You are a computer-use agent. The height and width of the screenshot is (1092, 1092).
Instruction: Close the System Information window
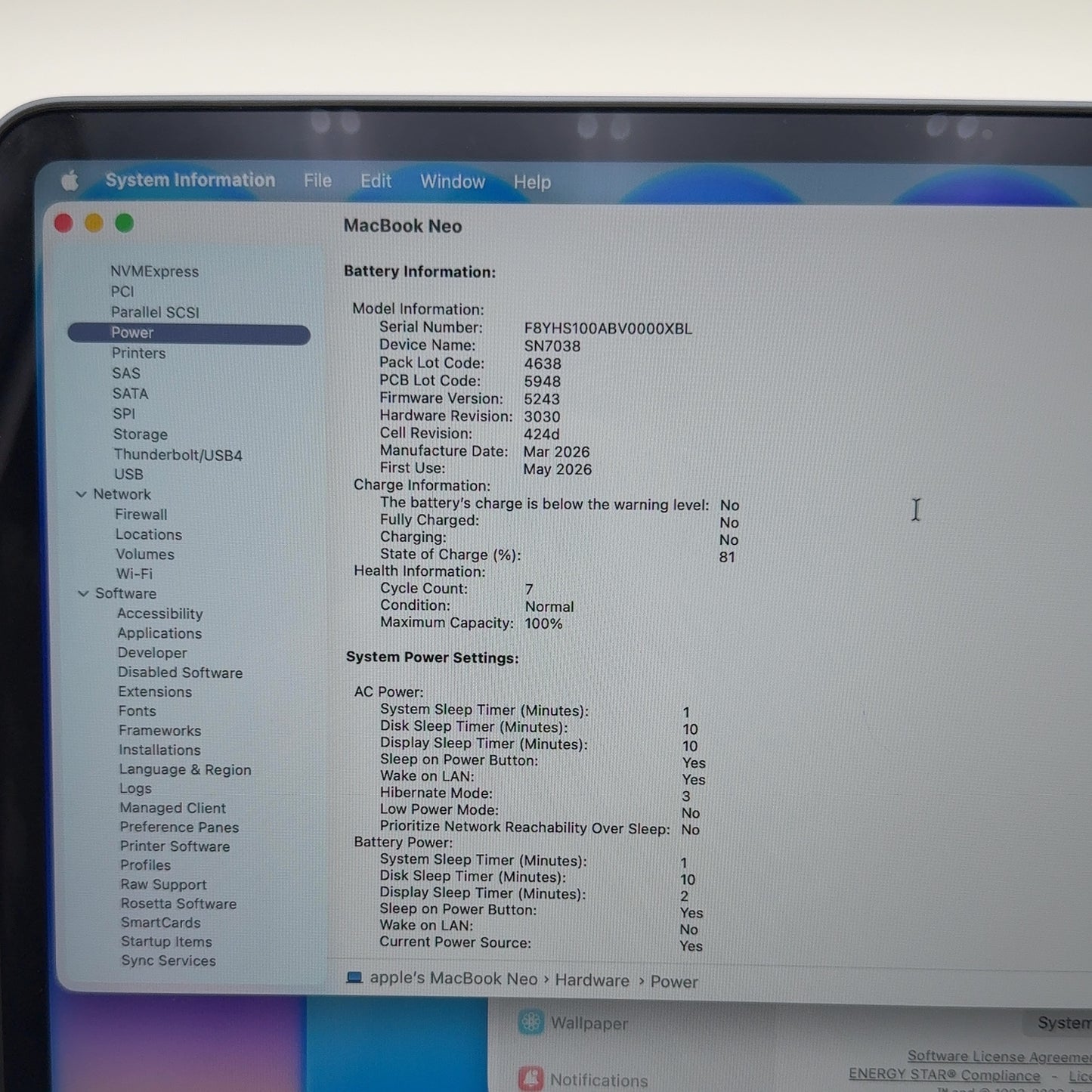click(x=63, y=223)
